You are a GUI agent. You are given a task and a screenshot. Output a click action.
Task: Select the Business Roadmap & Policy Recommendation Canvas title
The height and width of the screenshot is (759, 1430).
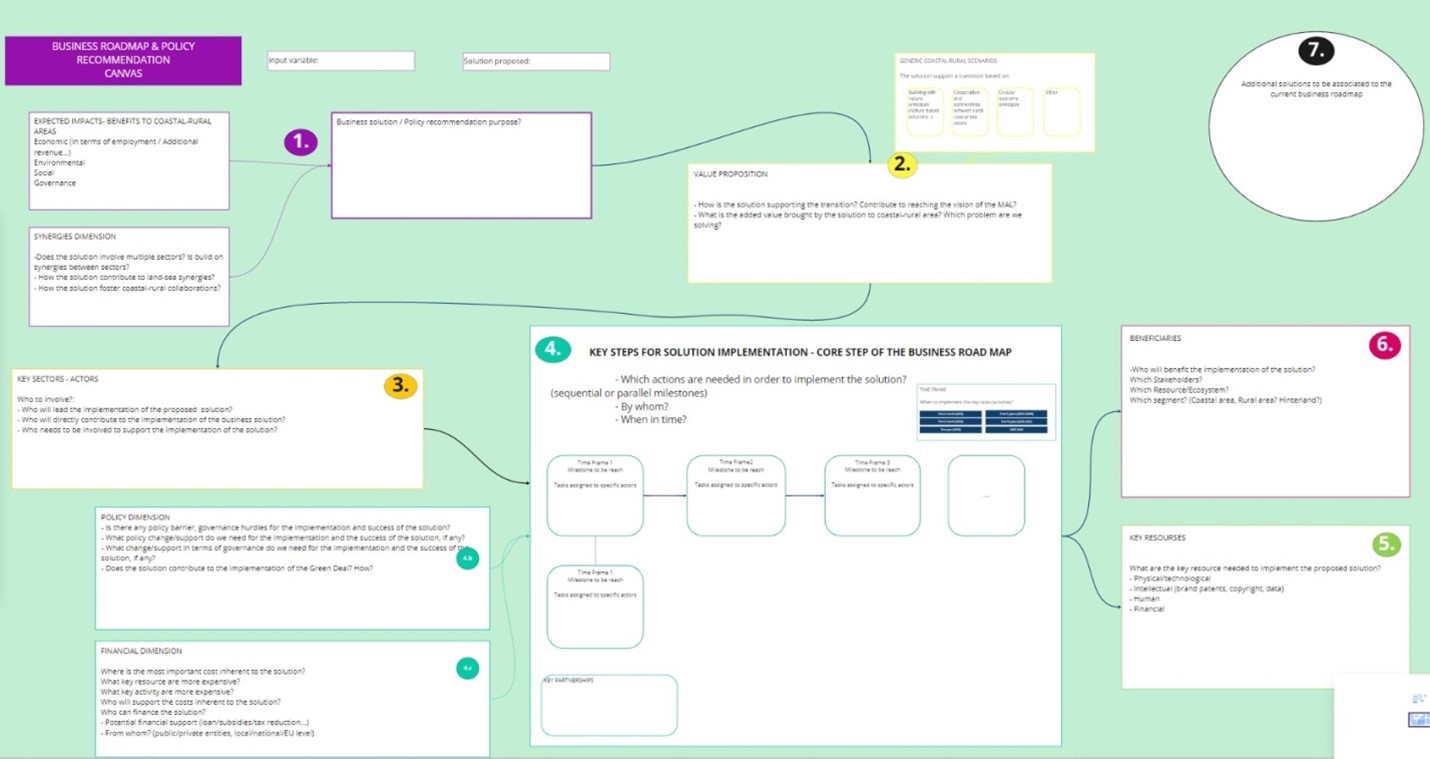click(x=123, y=60)
